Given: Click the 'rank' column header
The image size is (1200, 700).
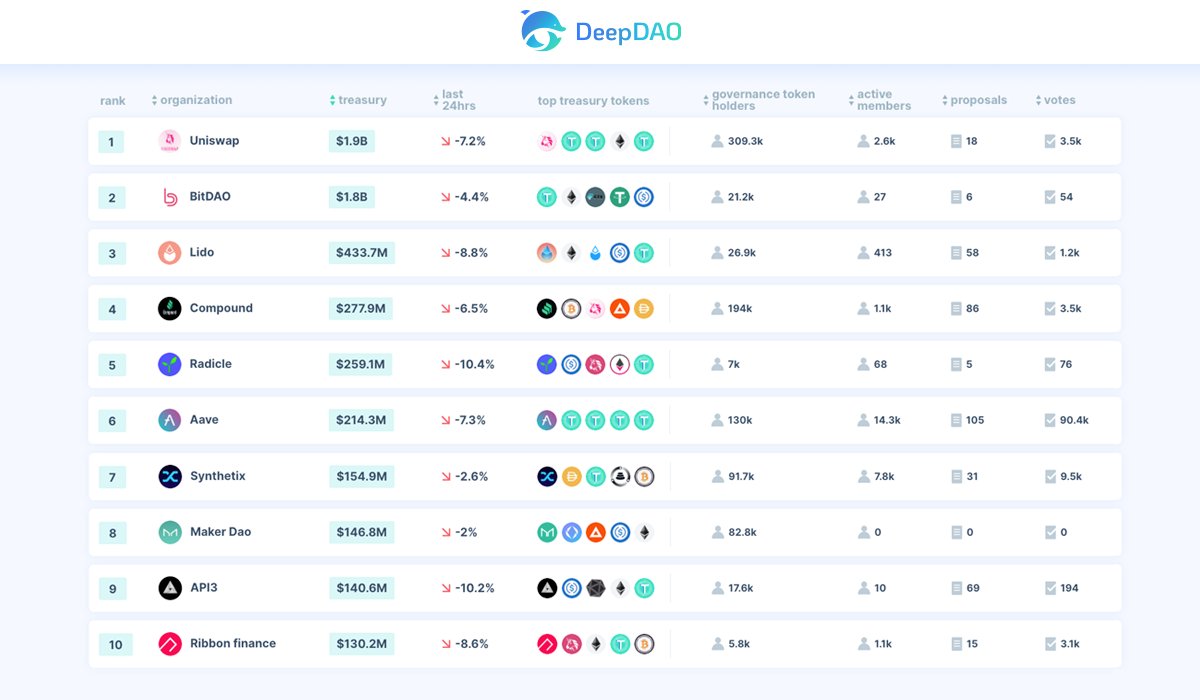Looking at the screenshot, I should tap(113, 101).
